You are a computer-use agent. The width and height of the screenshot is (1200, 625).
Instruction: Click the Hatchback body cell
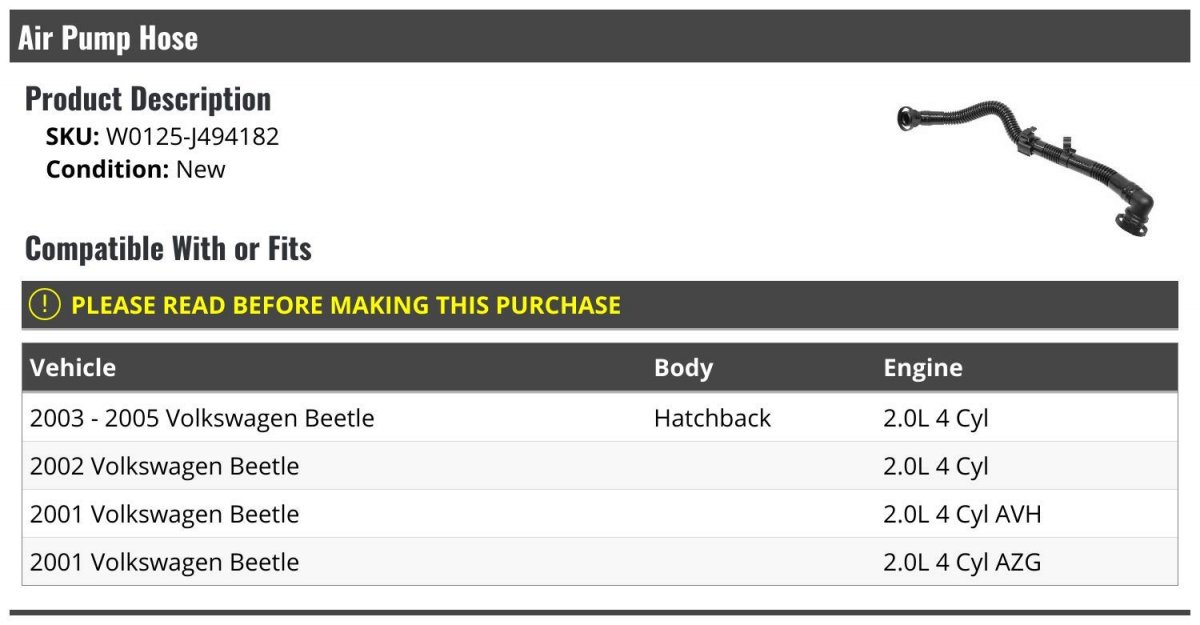coord(712,418)
